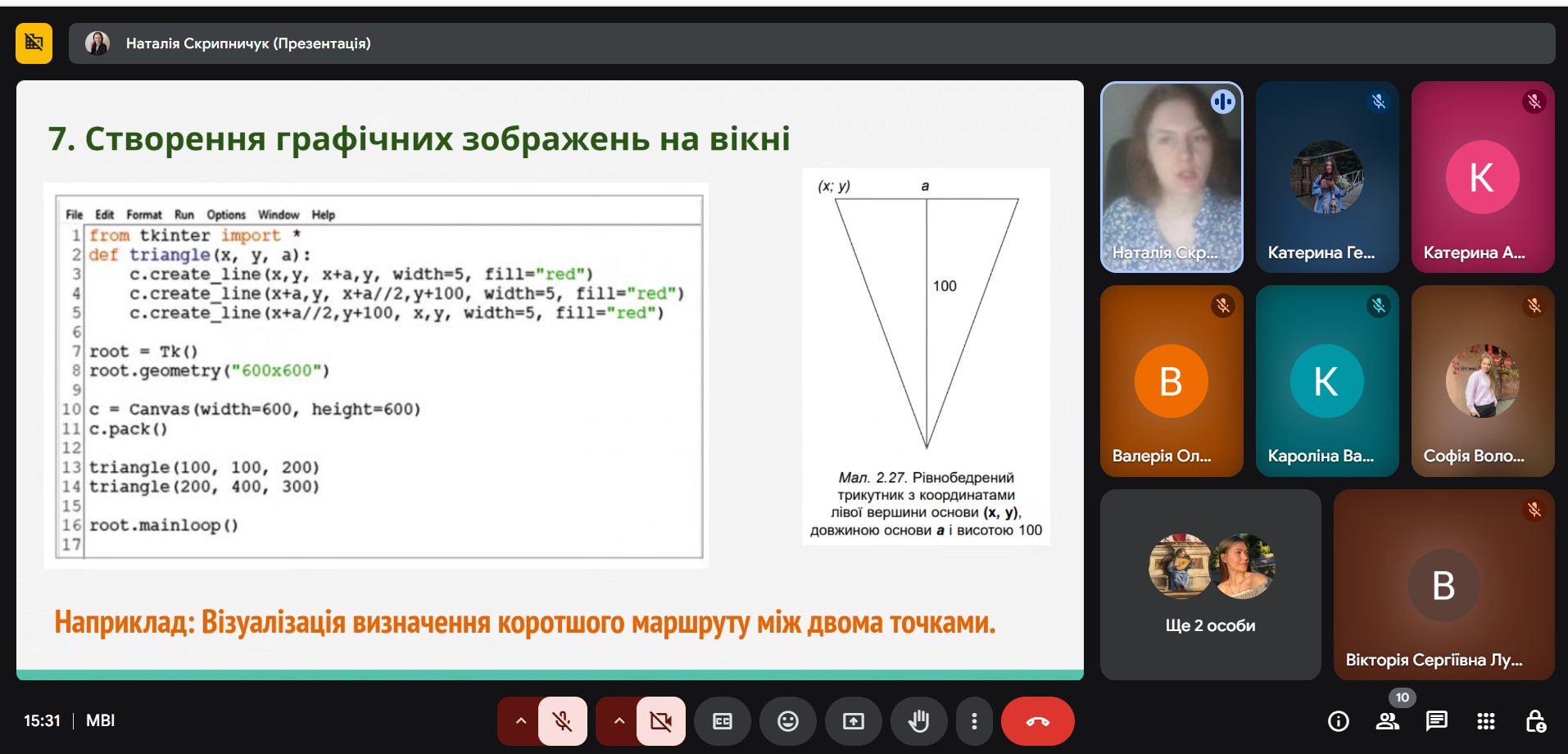
Task: Click the present screen button
Action: point(854,721)
